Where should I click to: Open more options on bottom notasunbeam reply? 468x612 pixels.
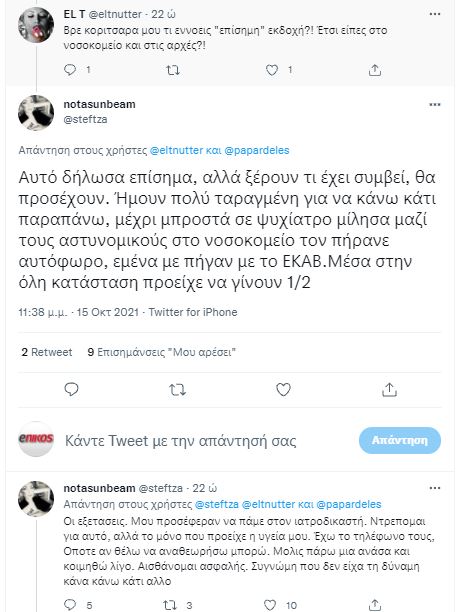[x=435, y=488]
